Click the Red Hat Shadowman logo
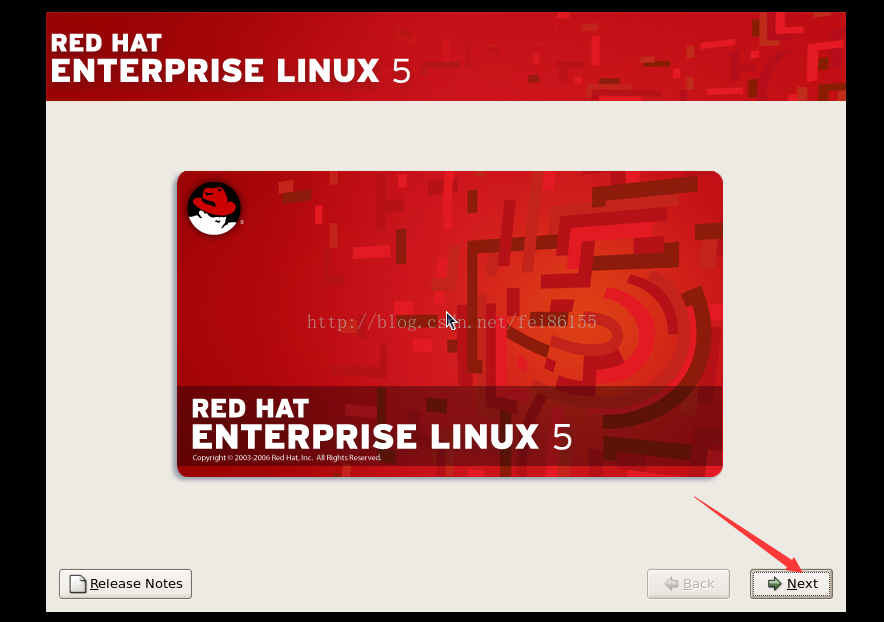 [214, 208]
